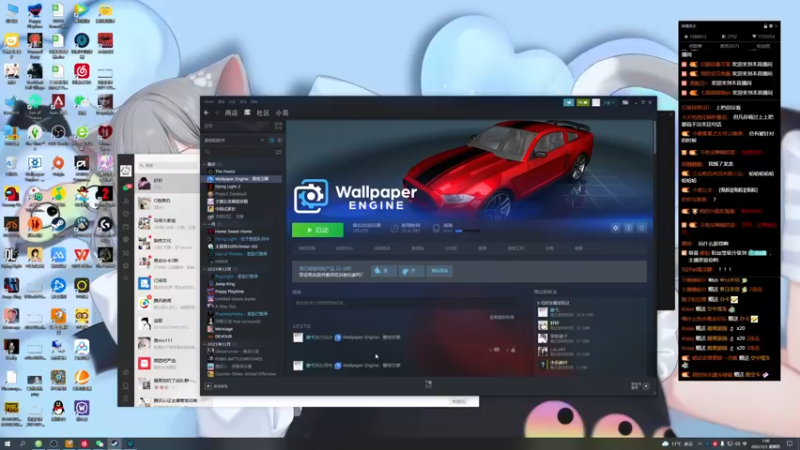Open the Steam menu in title bar
Screen dimensions: 800x450
click(x=209, y=102)
